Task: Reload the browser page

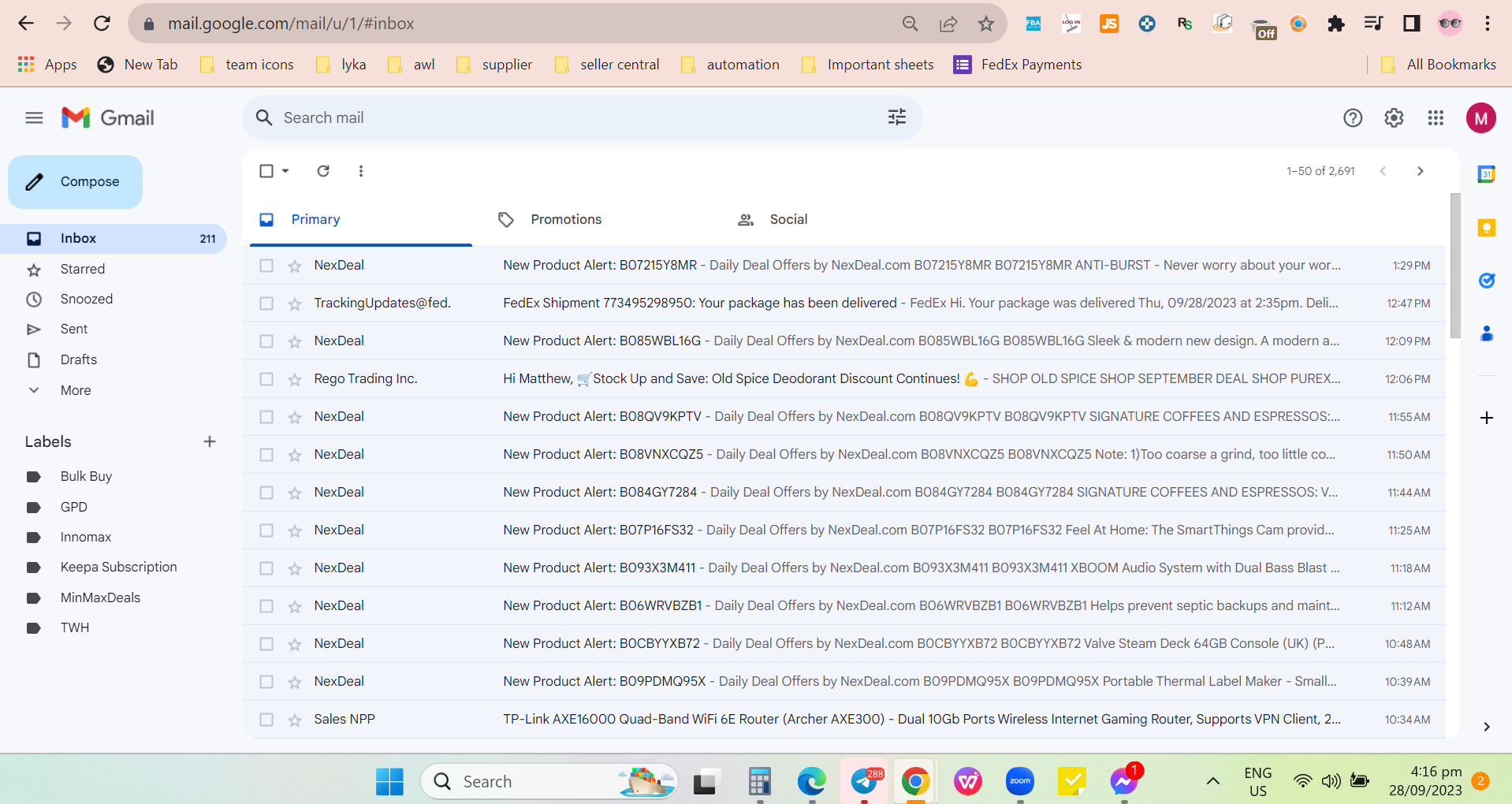Action: (x=102, y=24)
